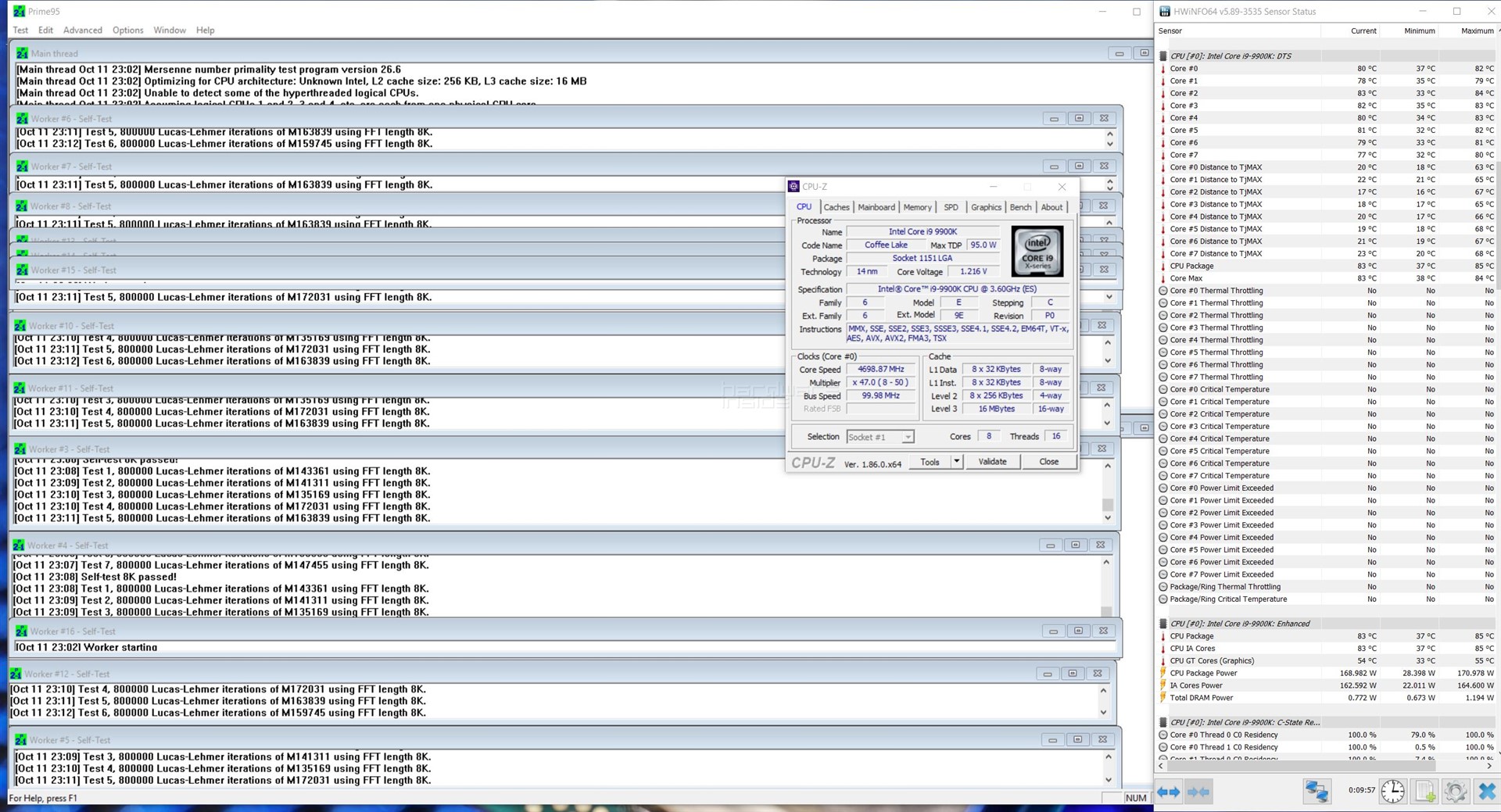Click Worker #12 scroll-down arrow
This screenshot has width=1501, height=812.
pos(1103,712)
